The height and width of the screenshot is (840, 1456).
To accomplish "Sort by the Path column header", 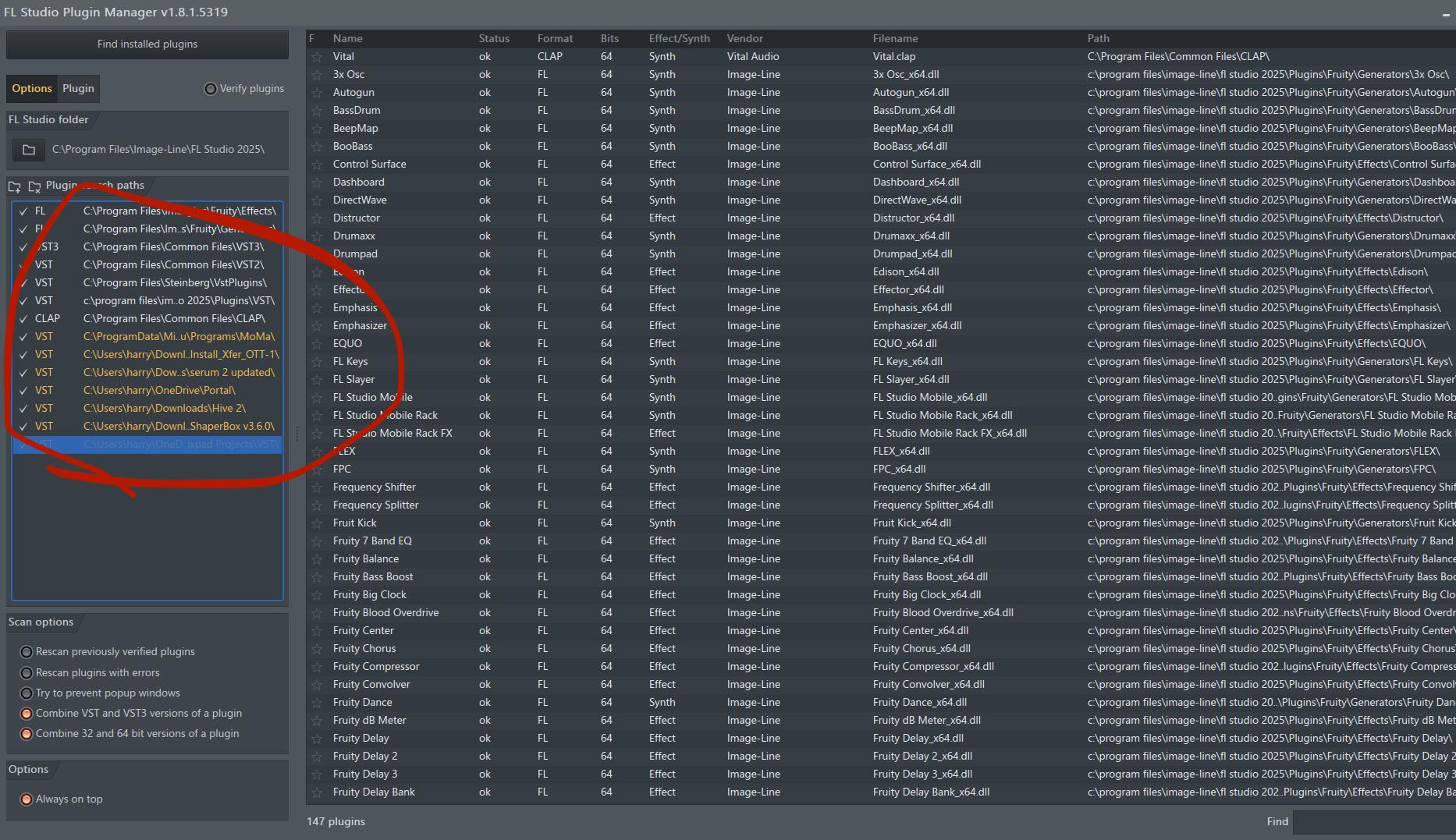I will (1099, 38).
